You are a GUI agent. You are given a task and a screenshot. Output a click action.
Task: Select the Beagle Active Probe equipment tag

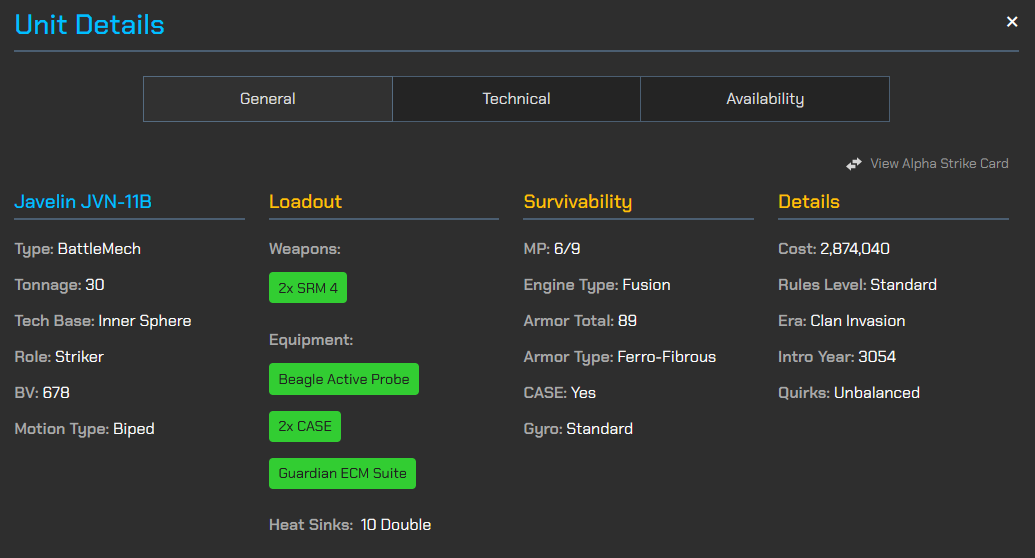pos(343,379)
